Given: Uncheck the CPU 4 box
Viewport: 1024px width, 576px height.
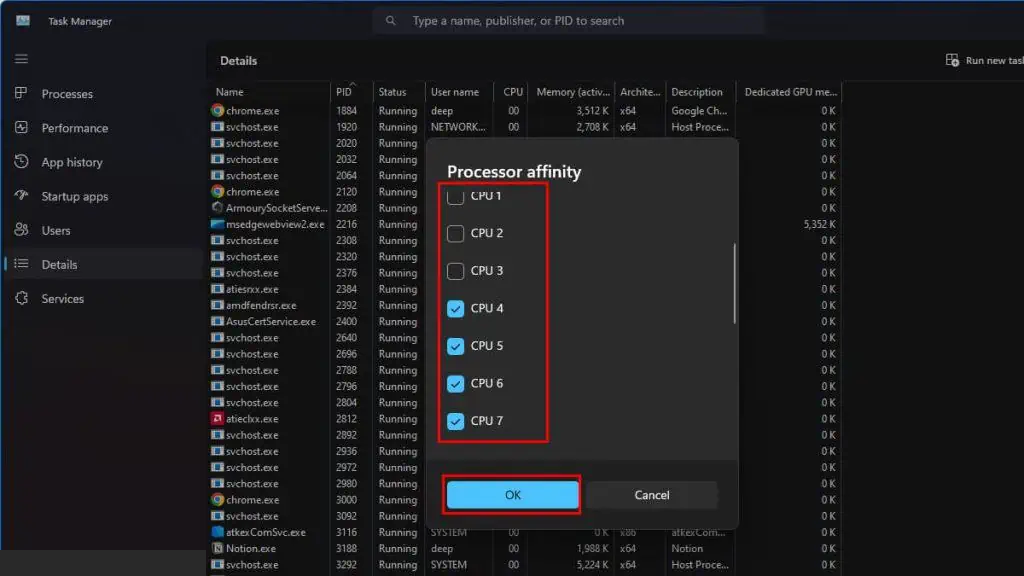Looking at the screenshot, I should click(x=455, y=308).
